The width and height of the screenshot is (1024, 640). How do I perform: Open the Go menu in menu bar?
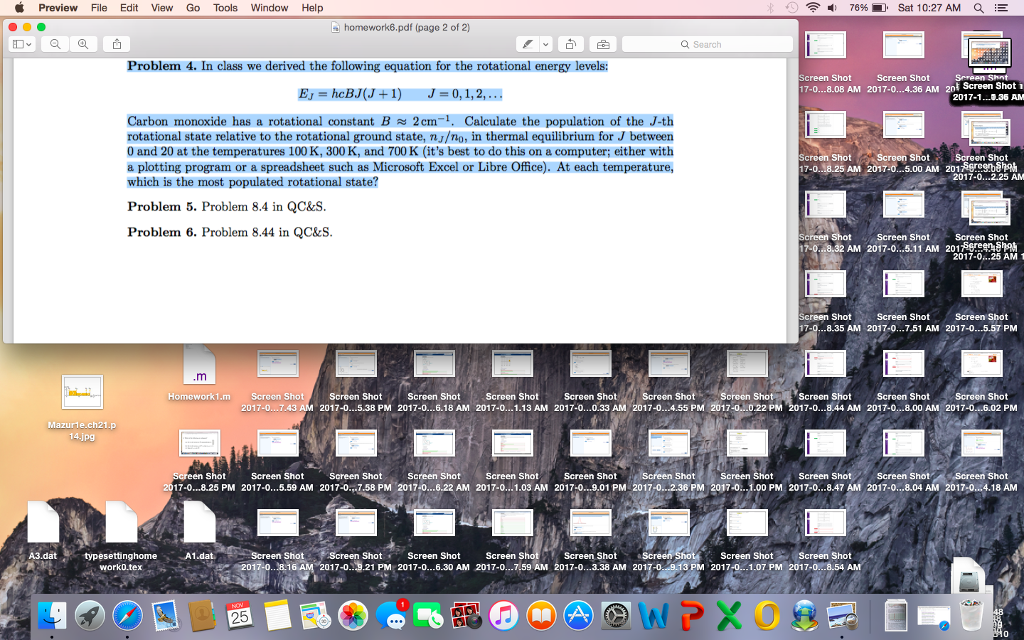[192, 8]
